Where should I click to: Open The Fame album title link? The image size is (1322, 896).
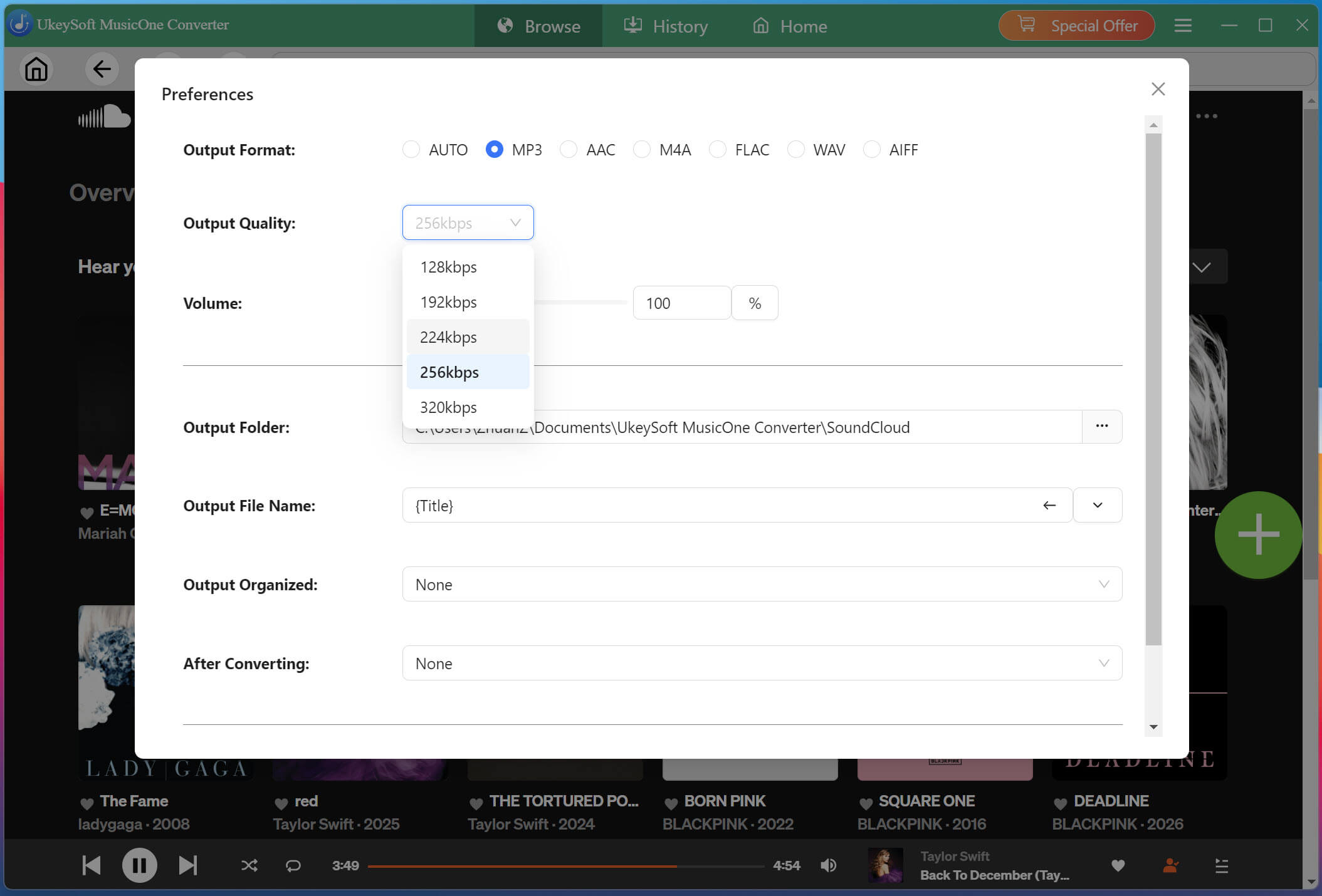(134, 801)
